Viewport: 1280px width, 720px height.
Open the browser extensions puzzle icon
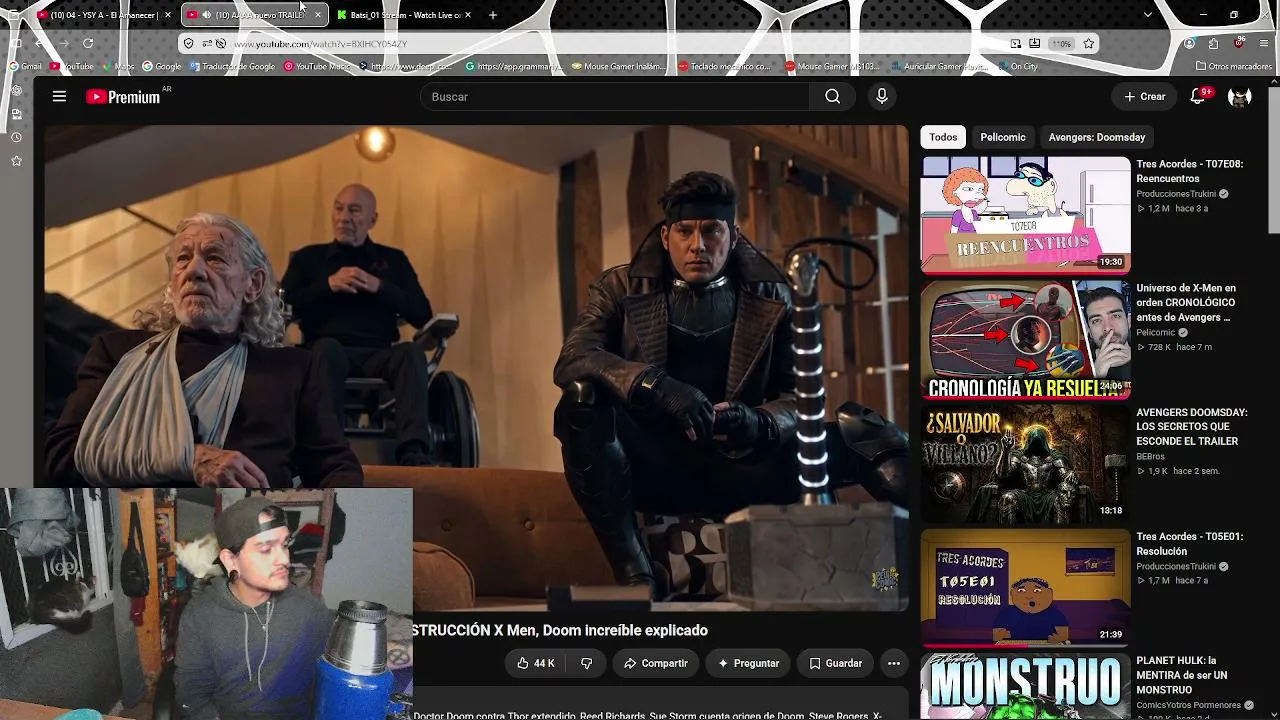[1213, 43]
